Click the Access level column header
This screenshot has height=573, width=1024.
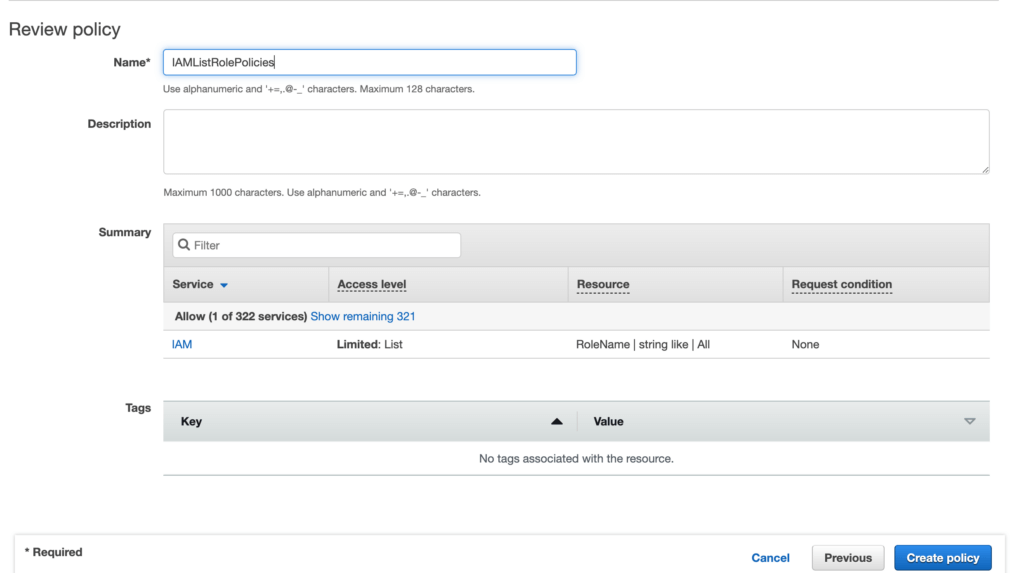click(x=372, y=284)
